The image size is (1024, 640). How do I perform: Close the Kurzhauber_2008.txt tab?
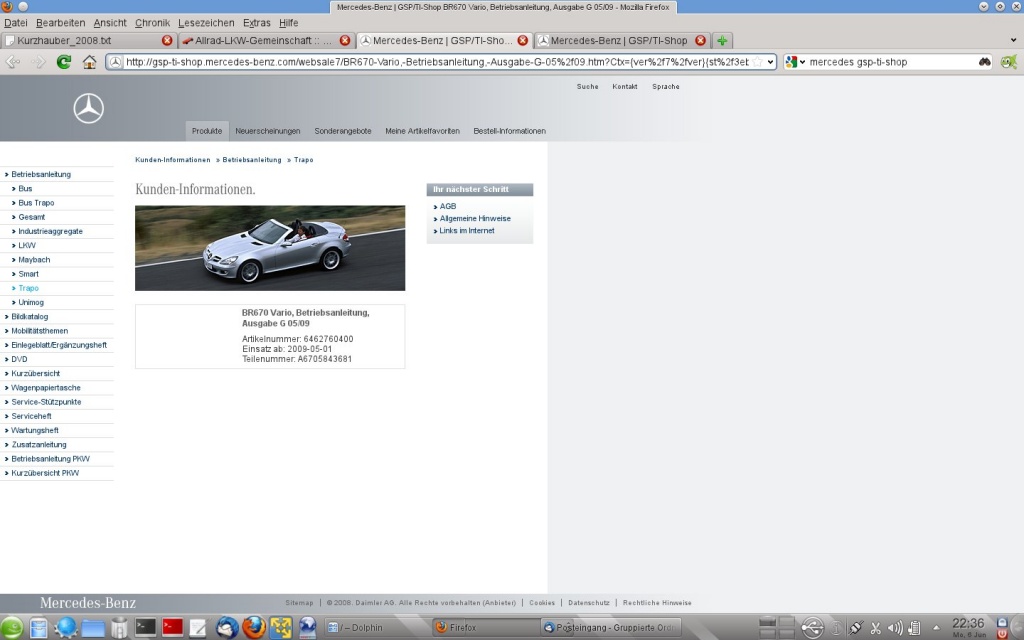[x=167, y=40]
